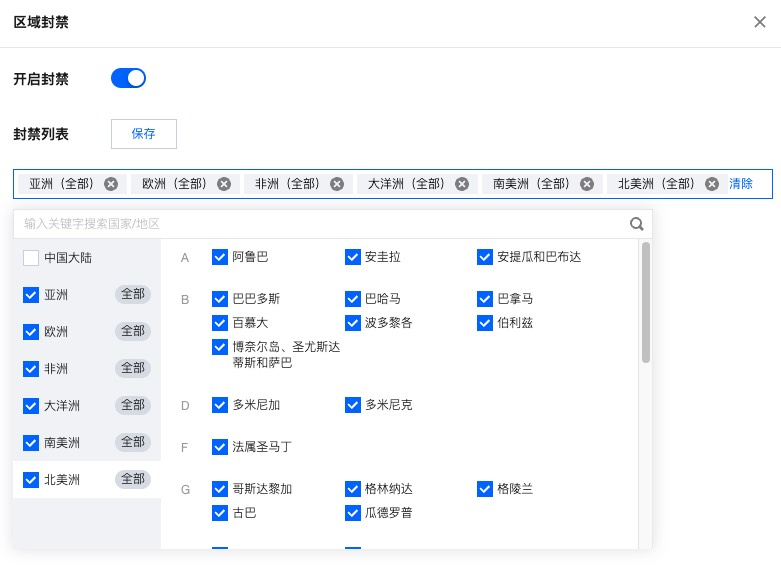The image size is (781, 569).
Task: Uncheck the 阿鲁巴 checkbox
Action: point(220,257)
